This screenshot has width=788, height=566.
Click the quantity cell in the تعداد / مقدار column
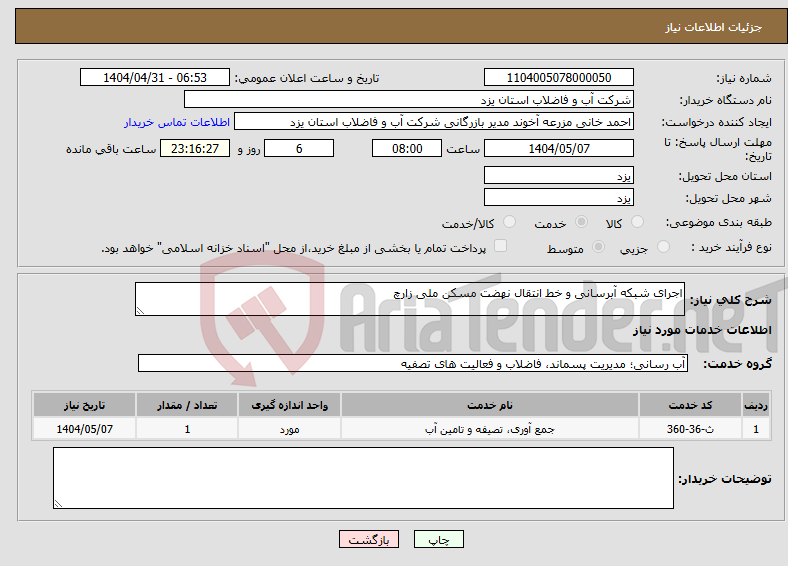(x=187, y=429)
